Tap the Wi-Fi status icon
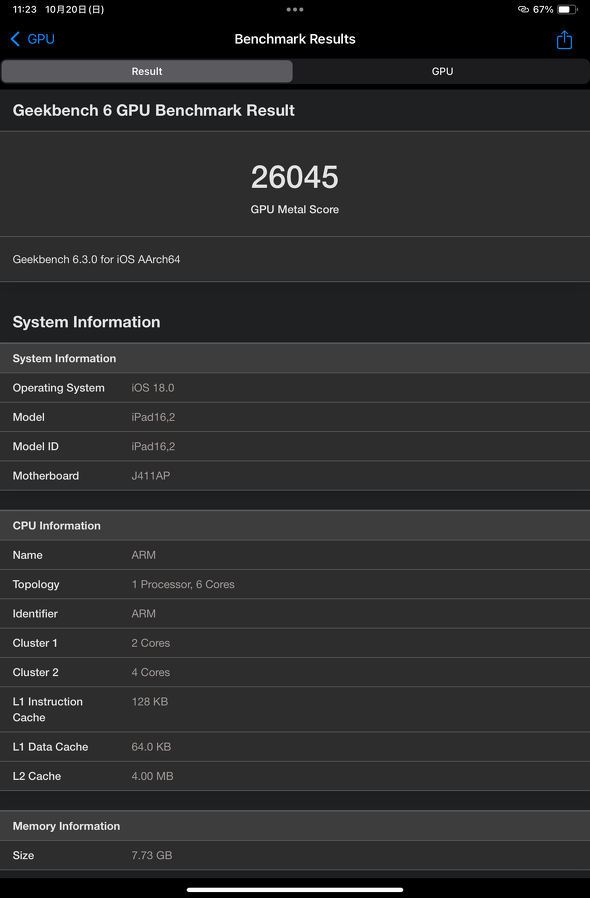The width and height of the screenshot is (590, 898). pos(524,9)
